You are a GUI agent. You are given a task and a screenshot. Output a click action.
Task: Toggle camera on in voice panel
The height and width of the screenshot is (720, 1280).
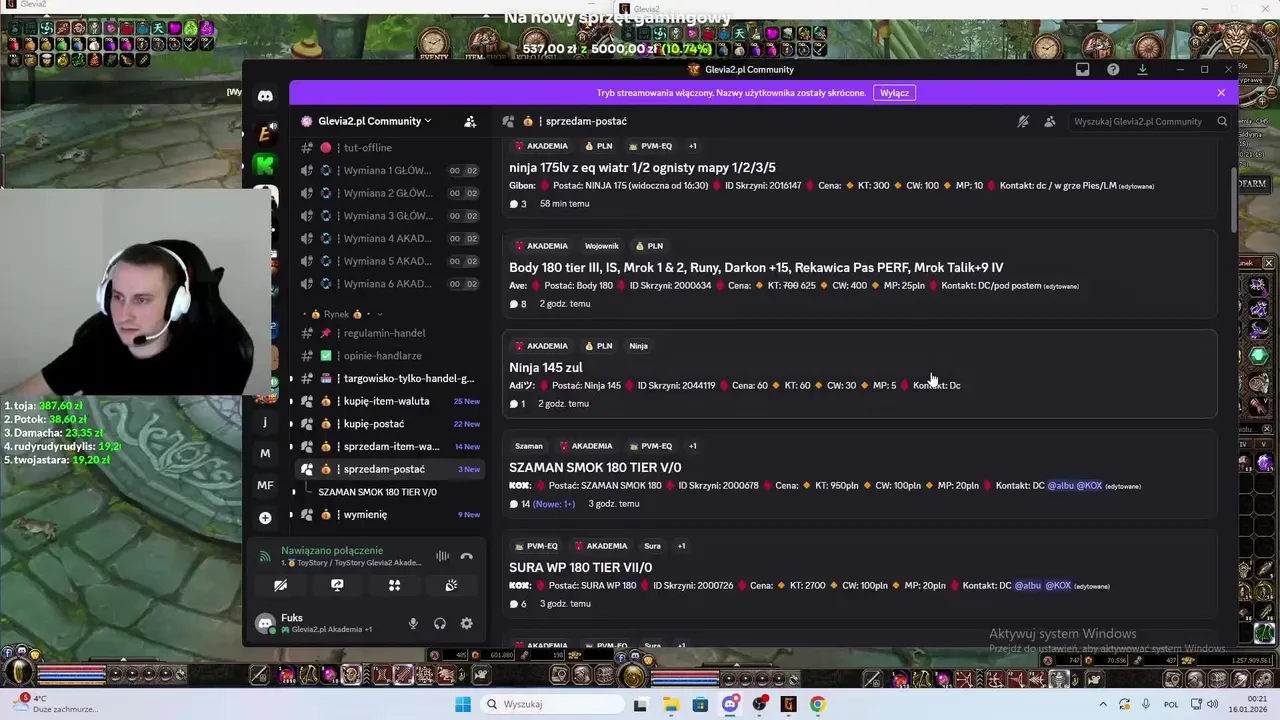tap(280, 586)
